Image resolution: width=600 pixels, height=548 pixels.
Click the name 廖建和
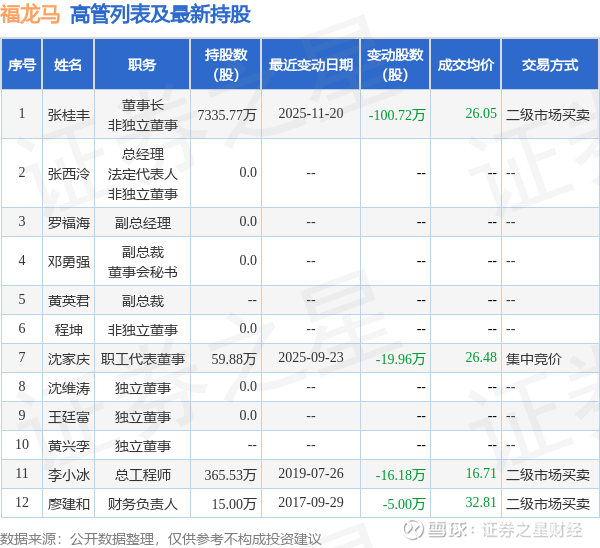68,504
